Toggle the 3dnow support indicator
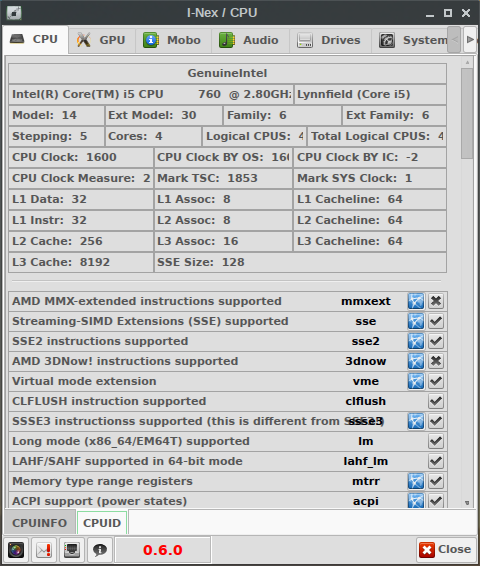The image size is (480, 566). tap(436, 361)
